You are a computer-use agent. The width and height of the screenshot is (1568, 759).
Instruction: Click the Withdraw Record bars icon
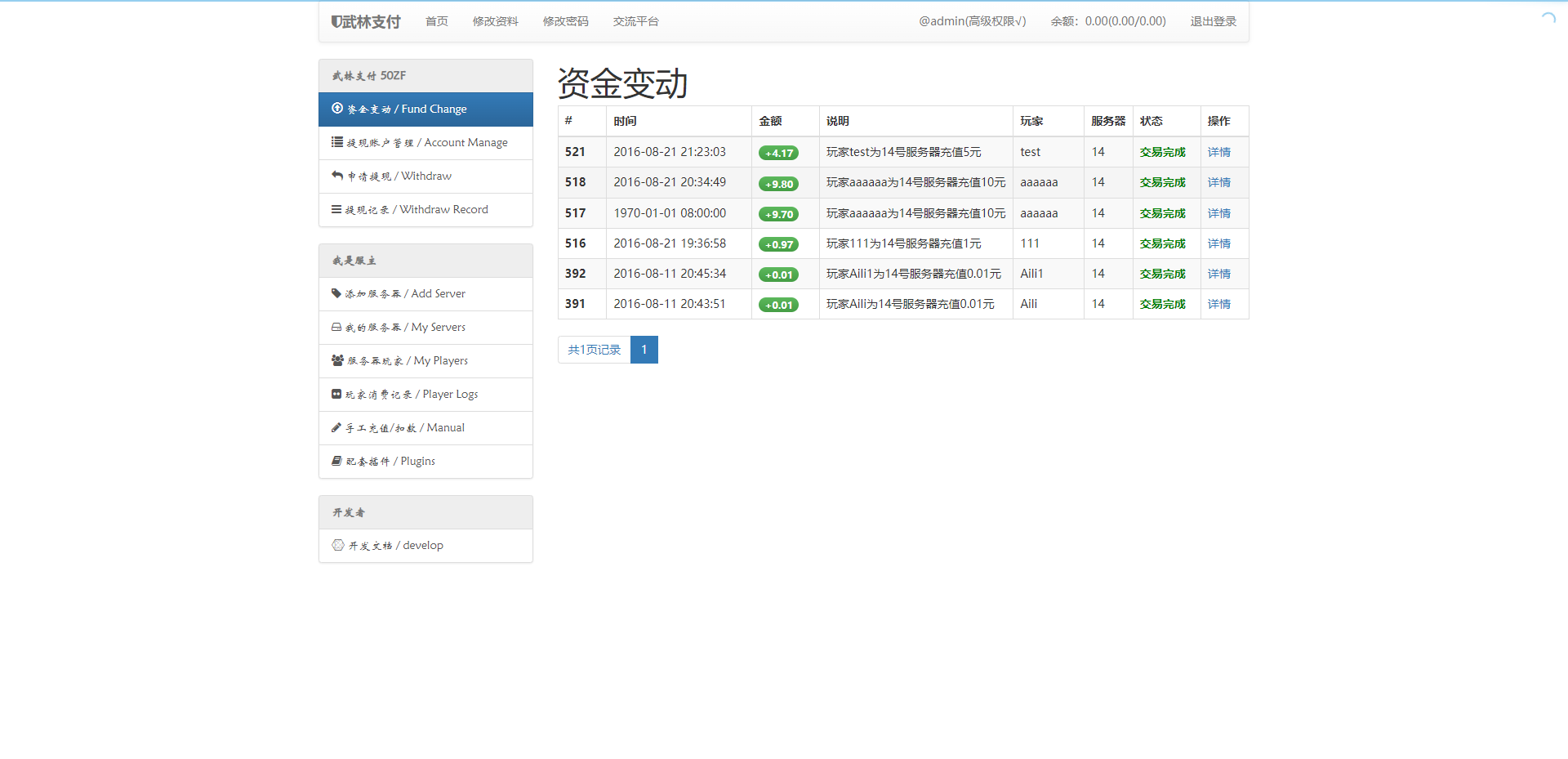click(336, 209)
